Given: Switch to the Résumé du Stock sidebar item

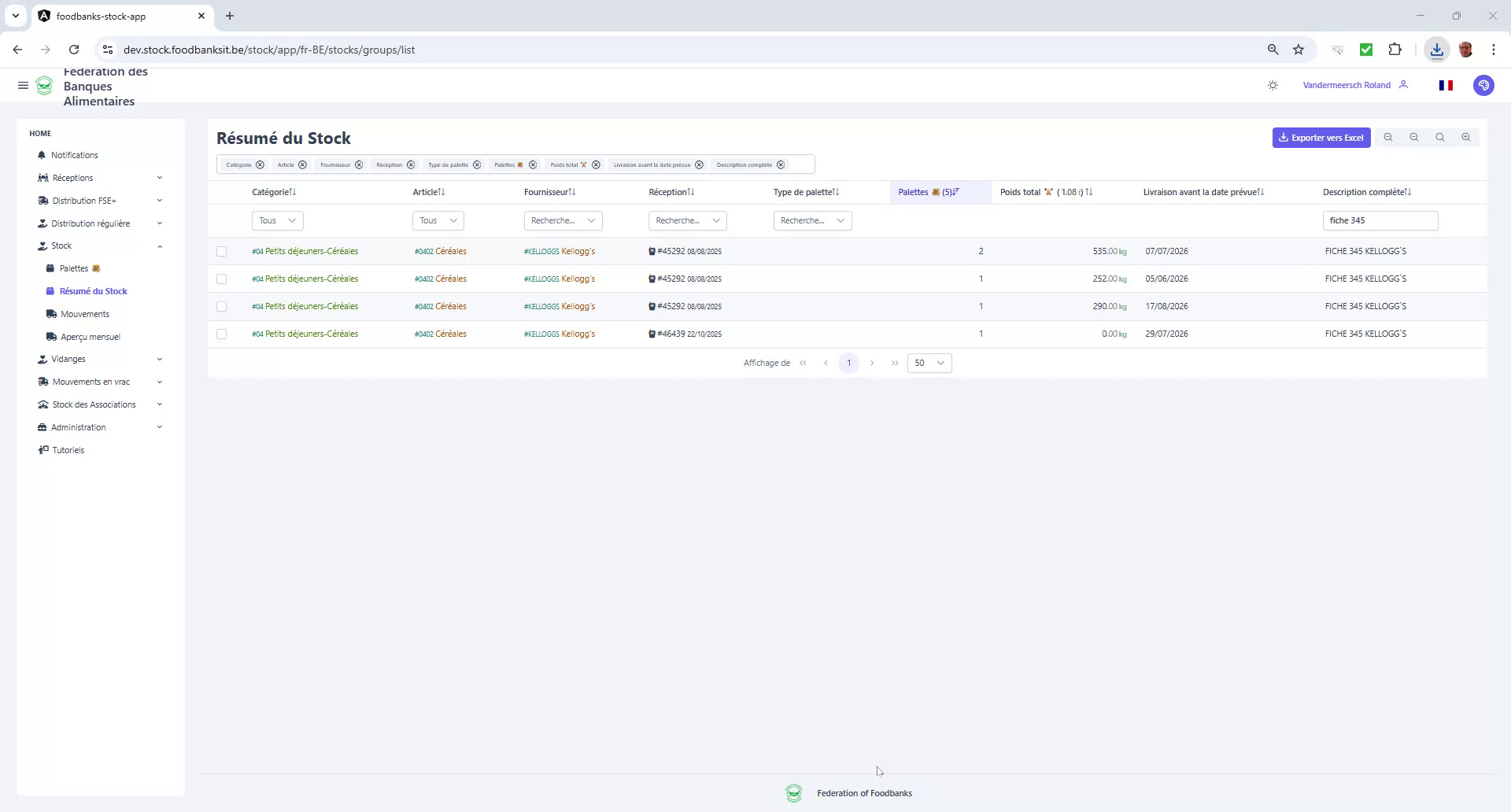Looking at the screenshot, I should (x=94, y=291).
